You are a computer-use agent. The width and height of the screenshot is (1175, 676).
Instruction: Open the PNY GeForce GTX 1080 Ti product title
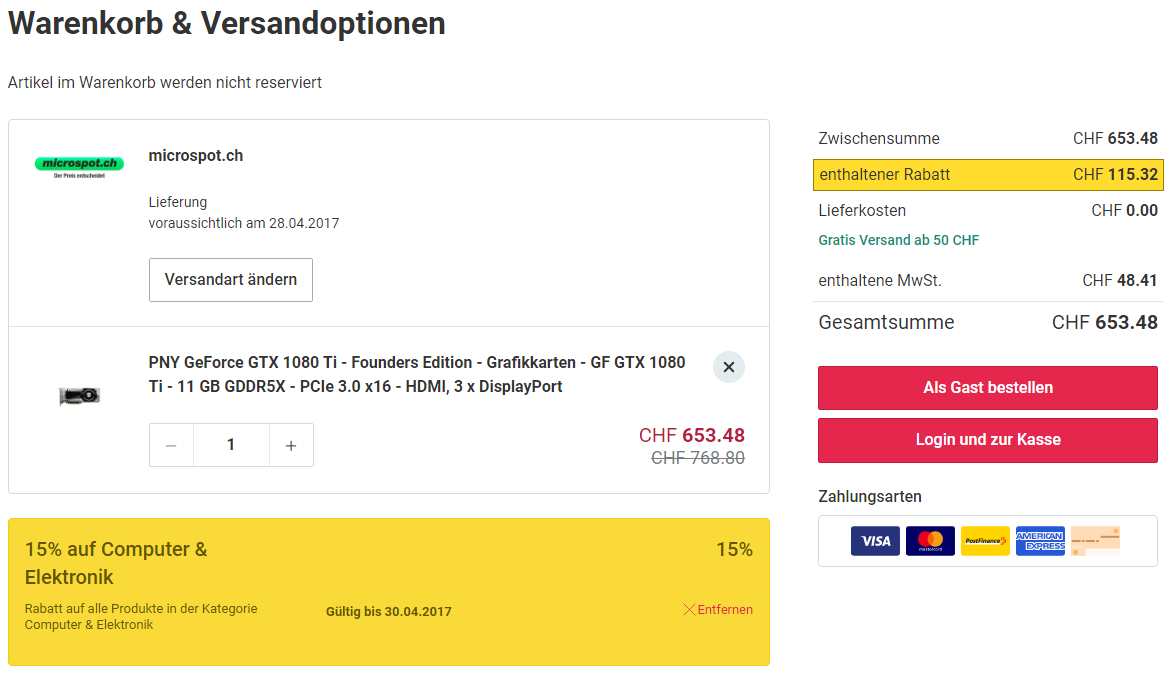click(417, 374)
